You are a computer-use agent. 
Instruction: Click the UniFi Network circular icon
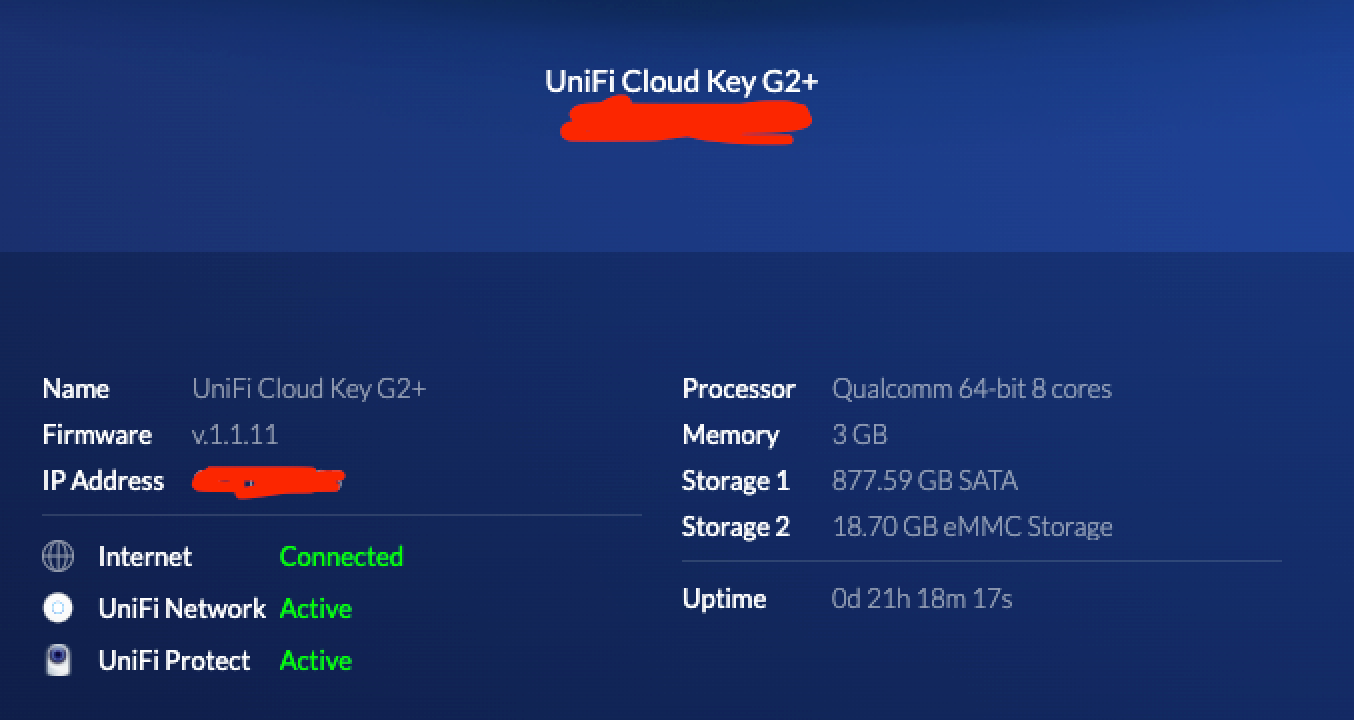[x=58, y=608]
